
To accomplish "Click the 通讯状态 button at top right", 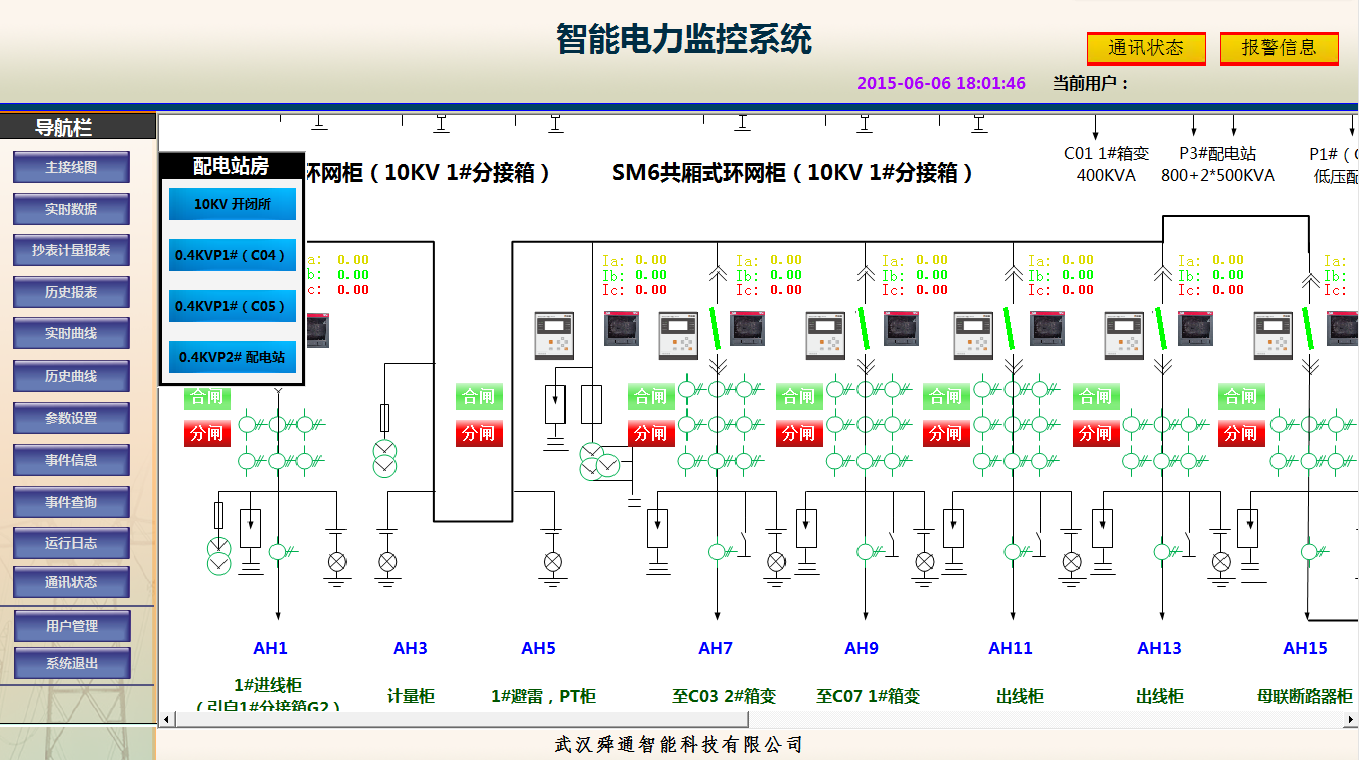I will [x=1146, y=48].
